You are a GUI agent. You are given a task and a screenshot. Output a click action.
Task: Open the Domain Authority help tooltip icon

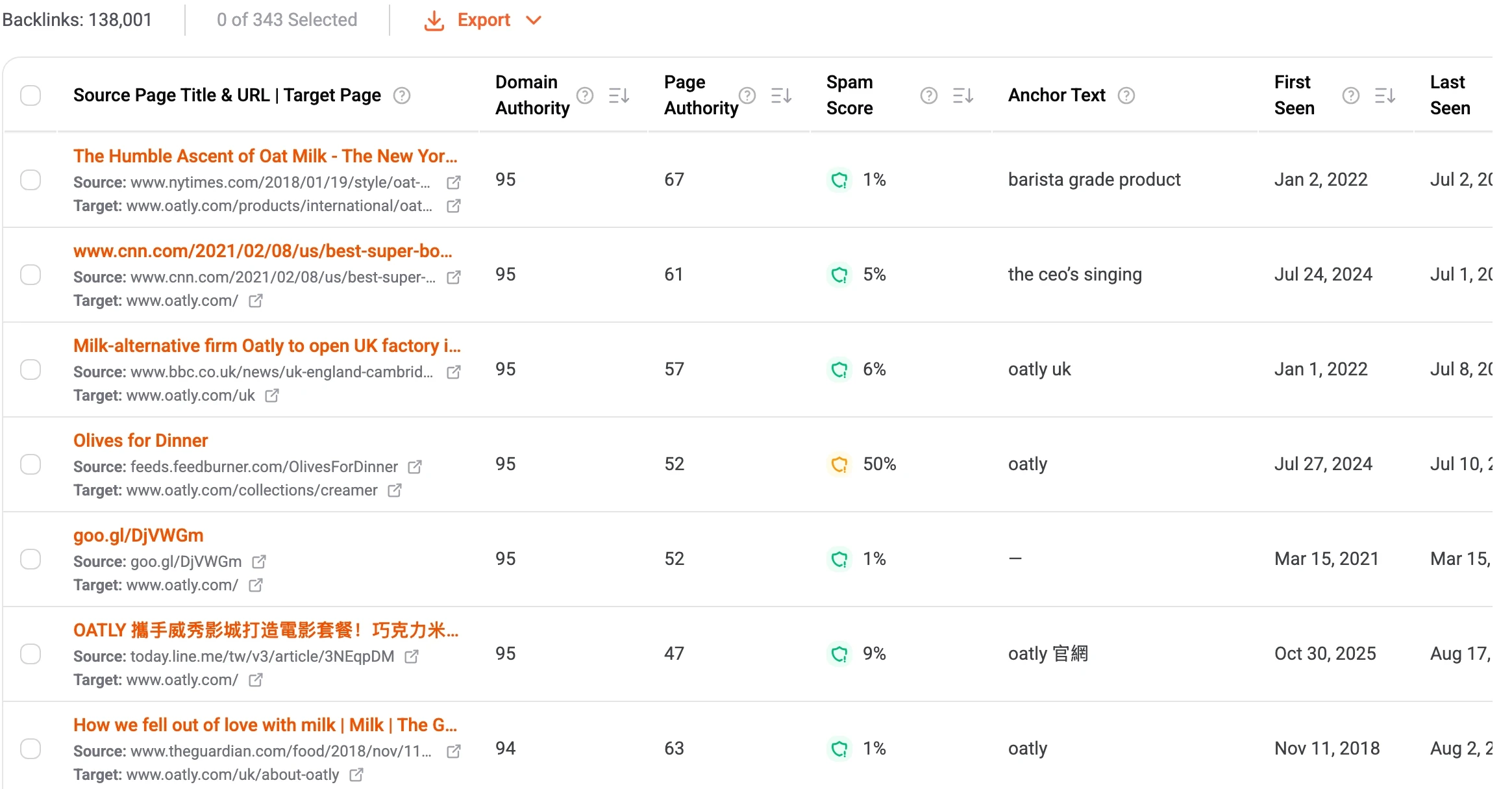[585, 95]
